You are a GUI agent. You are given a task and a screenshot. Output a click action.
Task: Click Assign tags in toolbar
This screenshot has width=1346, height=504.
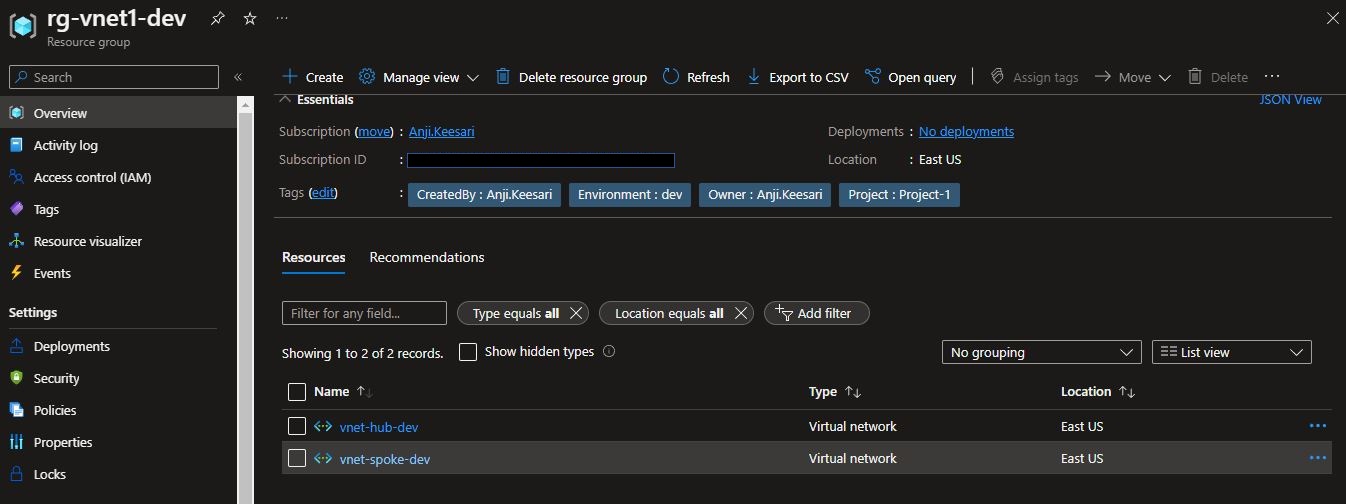click(1034, 77)
